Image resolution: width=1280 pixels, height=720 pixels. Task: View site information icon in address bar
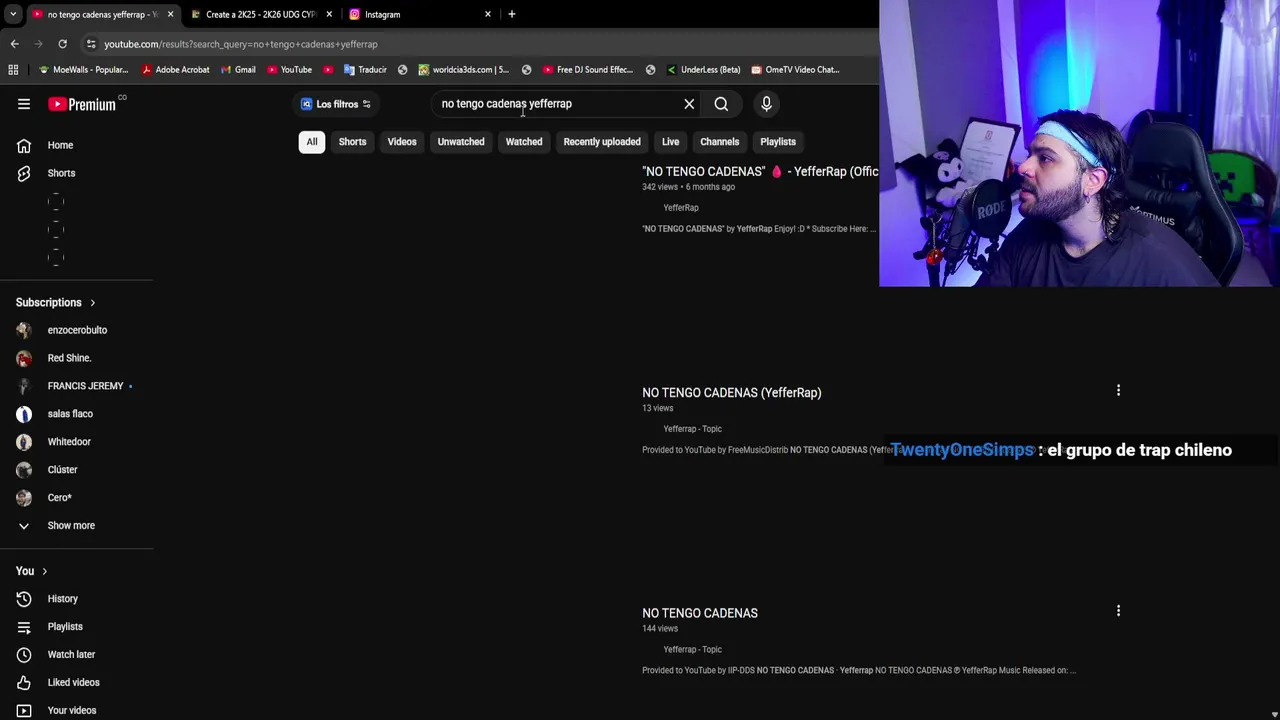point(91,44)
